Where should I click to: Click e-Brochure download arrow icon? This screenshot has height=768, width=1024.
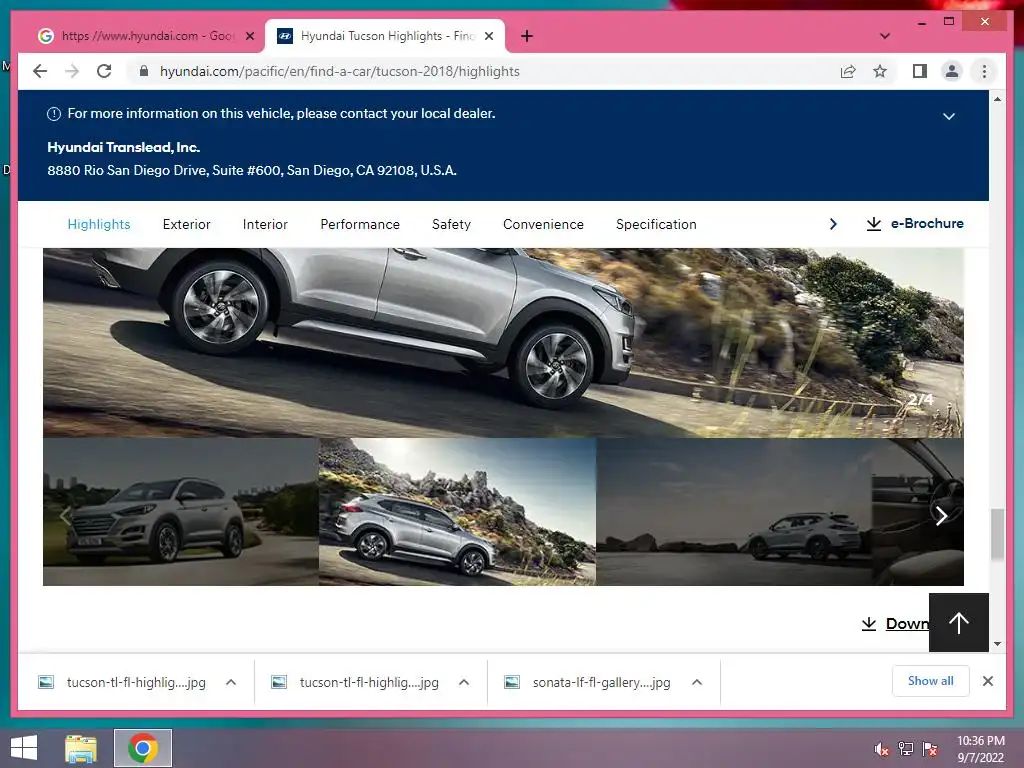pos(874,224)
